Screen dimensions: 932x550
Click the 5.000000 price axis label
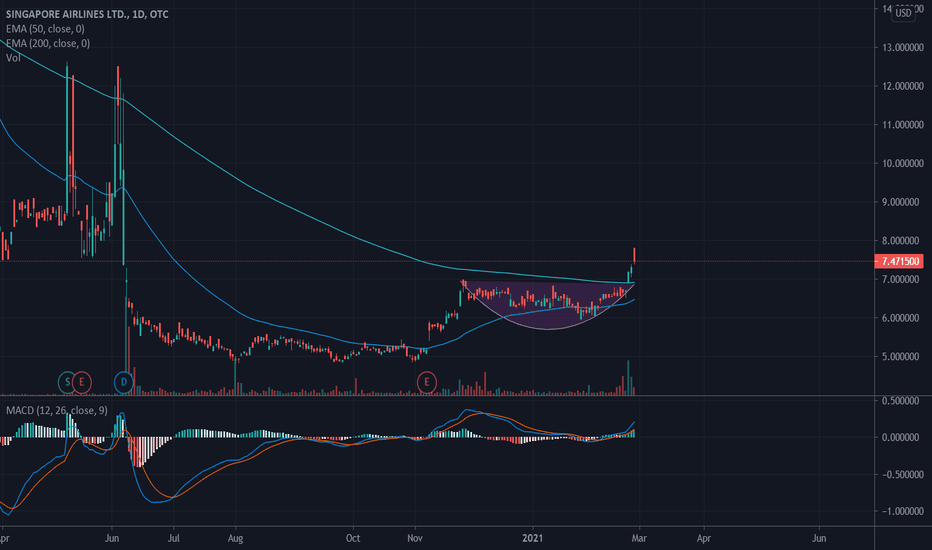(x=902, y=357)
